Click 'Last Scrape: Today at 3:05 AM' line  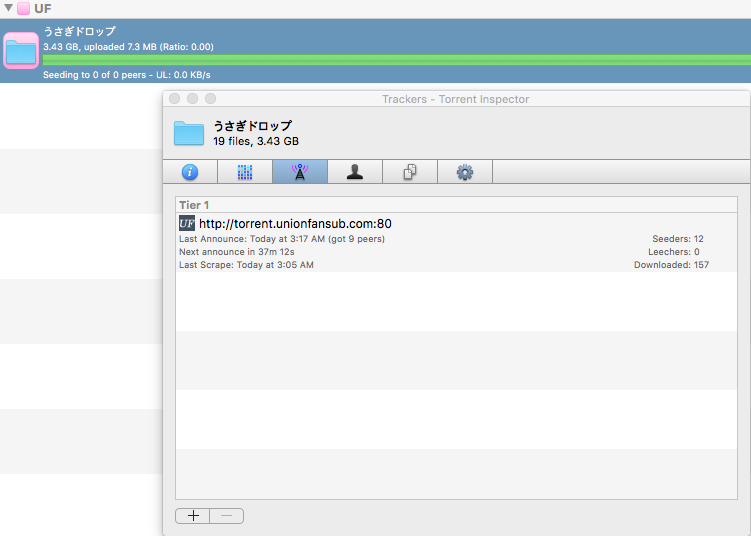click(x=246, y=264)
